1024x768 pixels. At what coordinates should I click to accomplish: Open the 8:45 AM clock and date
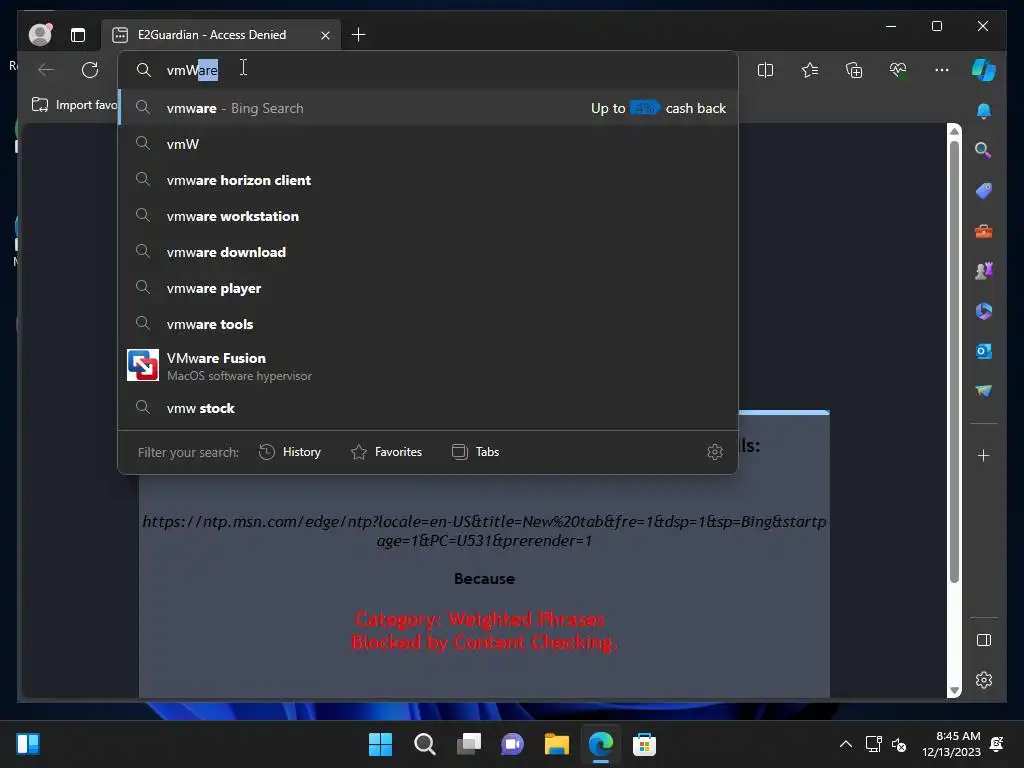click(952, 744)
